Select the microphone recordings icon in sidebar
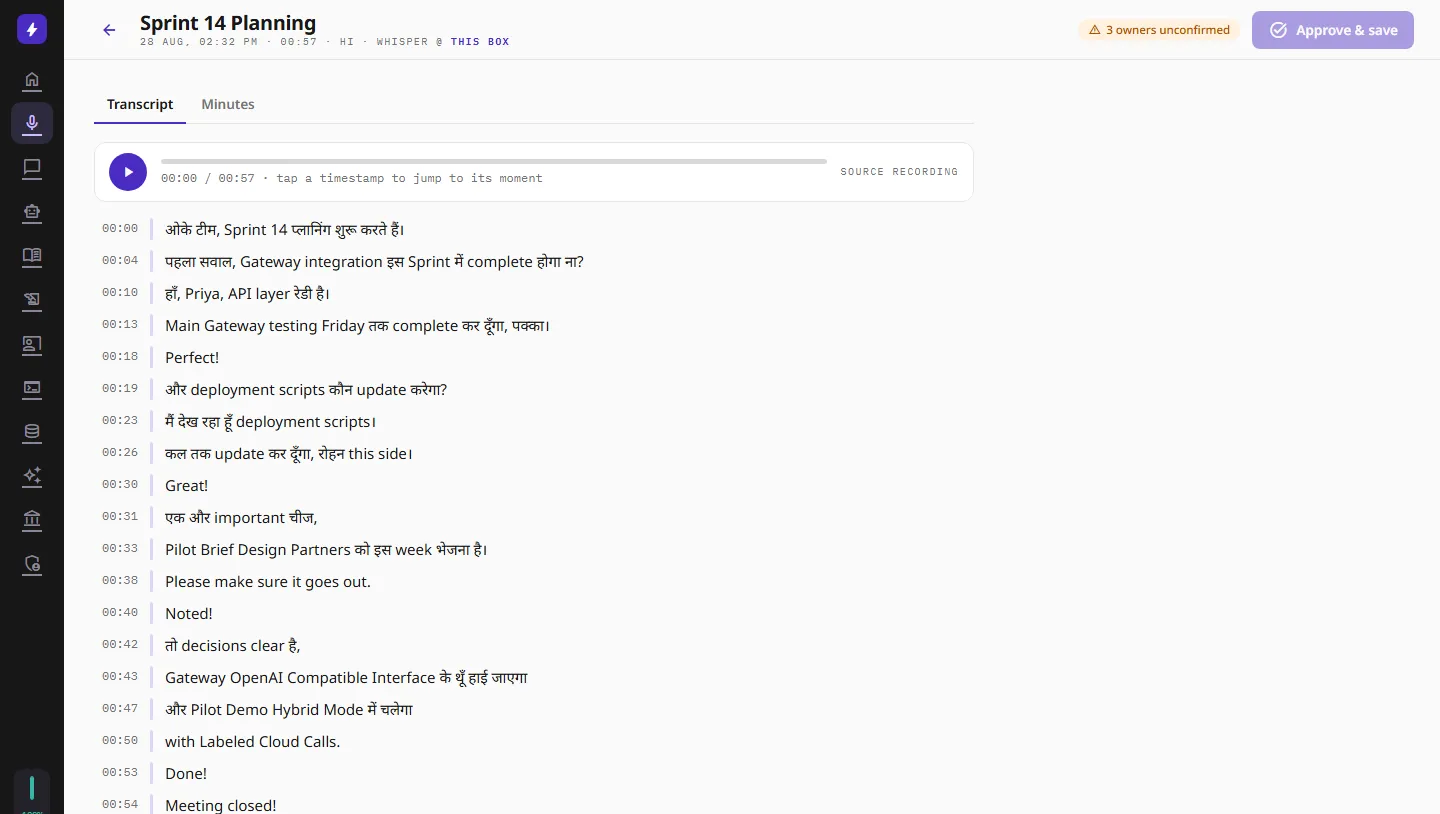The width and height of the screenshot is (1440, 814). pos(32,123)
